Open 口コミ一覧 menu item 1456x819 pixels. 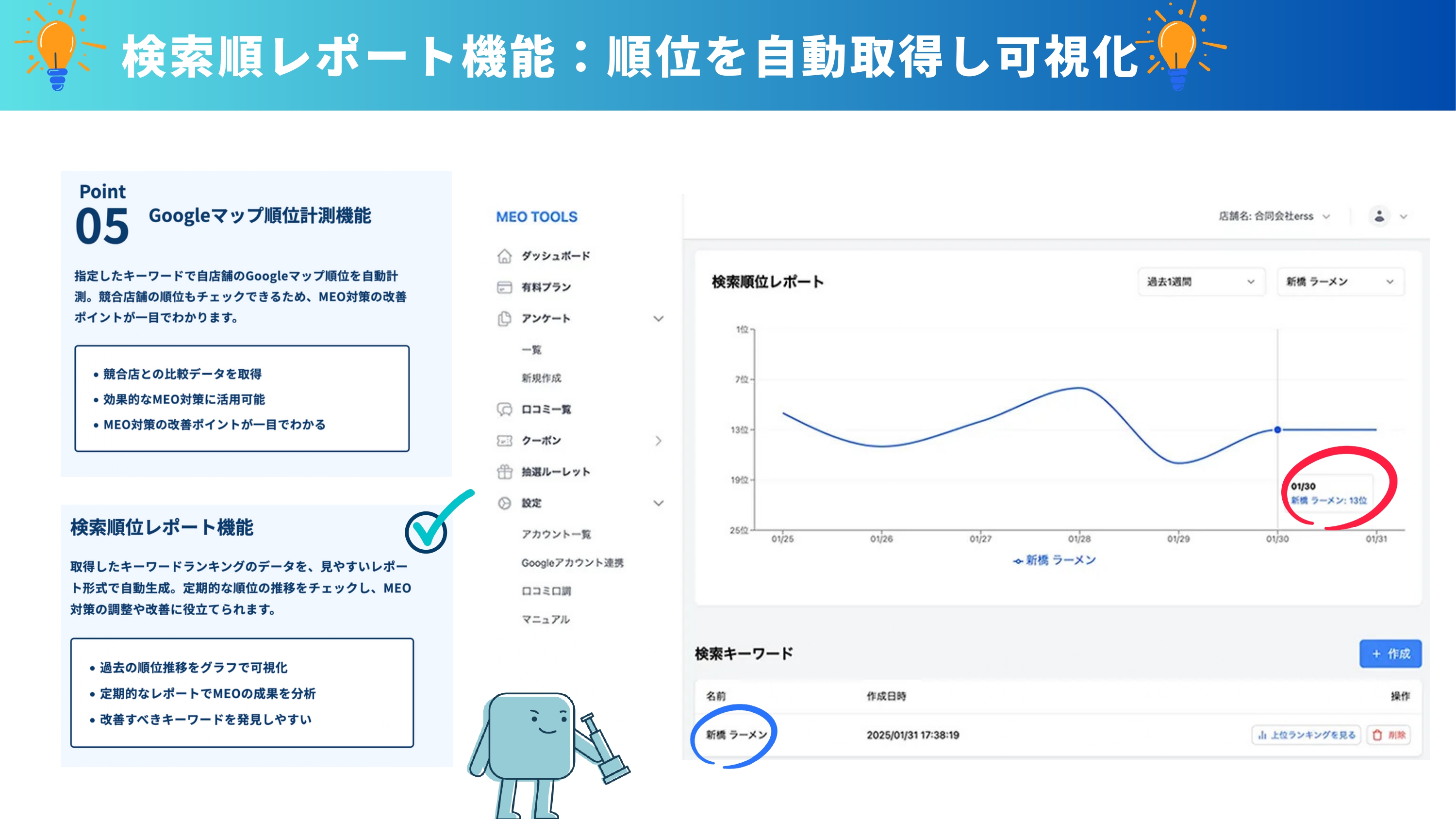pos(546,409)
